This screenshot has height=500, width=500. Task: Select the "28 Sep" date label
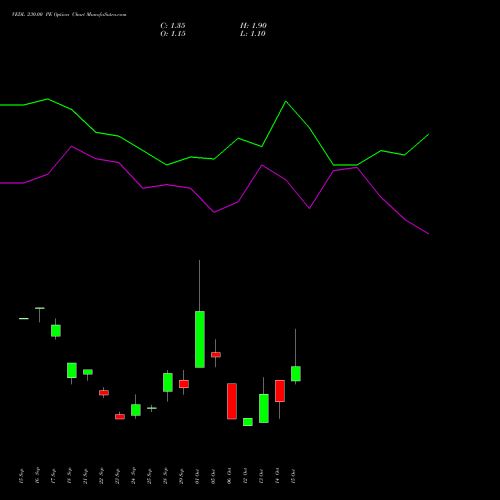[x=165, y=476]
